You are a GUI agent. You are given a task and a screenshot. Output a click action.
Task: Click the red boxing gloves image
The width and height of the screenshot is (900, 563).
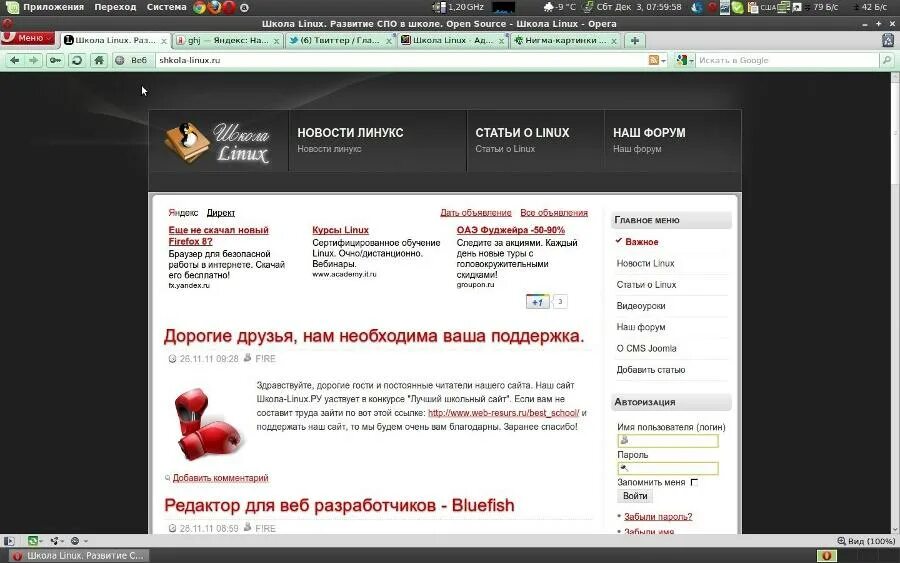click(208, 424)
